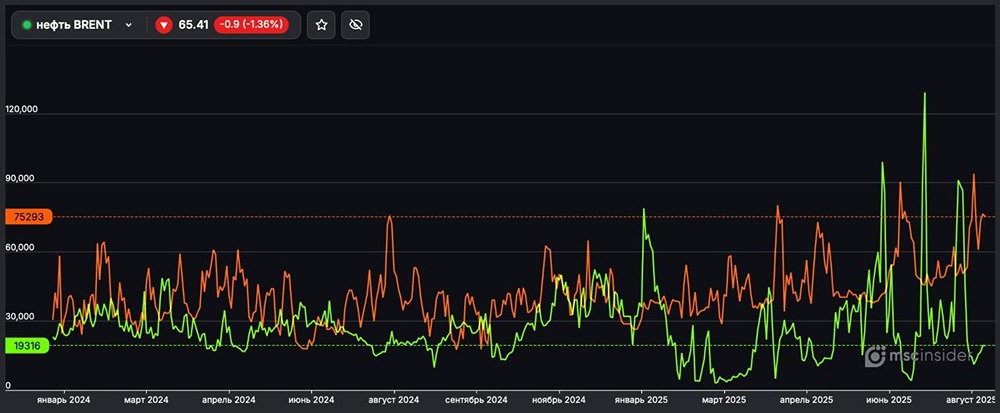Image resolution: width=1000 pixels, height=413 pixels.
Task: Click the август 2024 date label
Action: [394, 400]
